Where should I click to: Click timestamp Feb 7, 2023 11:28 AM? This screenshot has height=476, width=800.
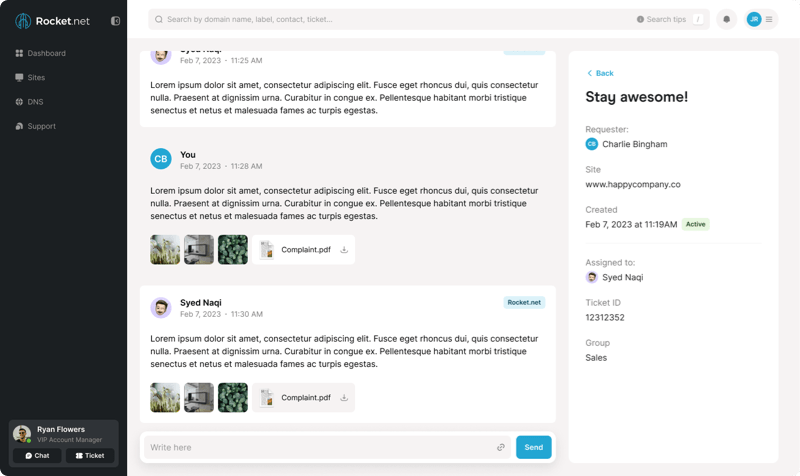click(221, 166)
